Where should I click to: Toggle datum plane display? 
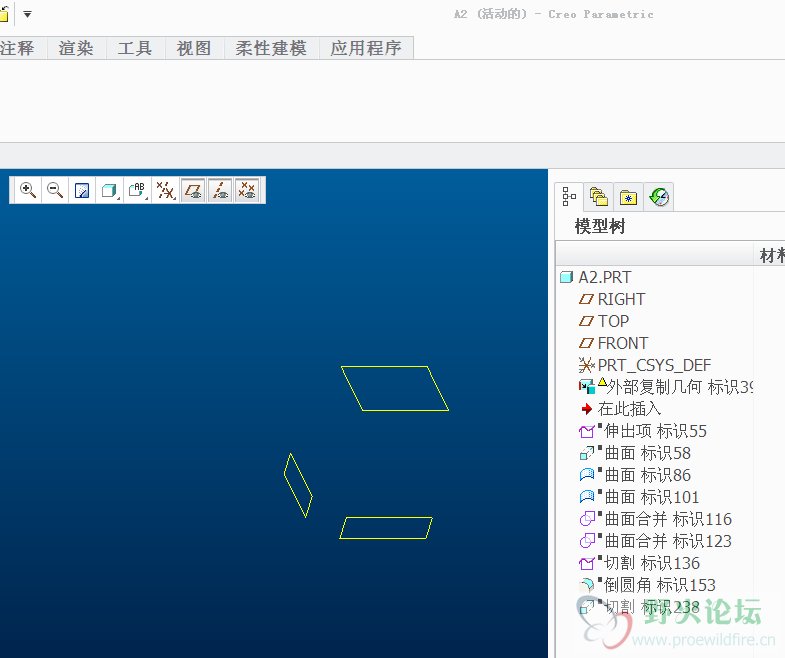coord(193,190)
